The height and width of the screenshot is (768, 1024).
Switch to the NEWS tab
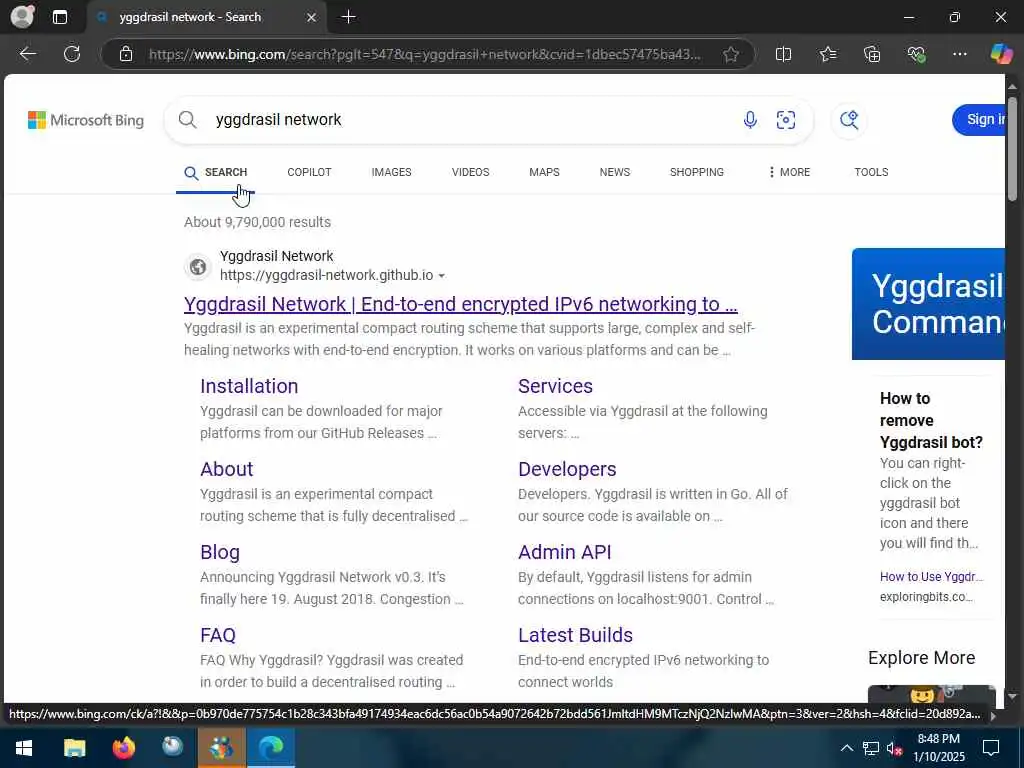tap(615, 172)
